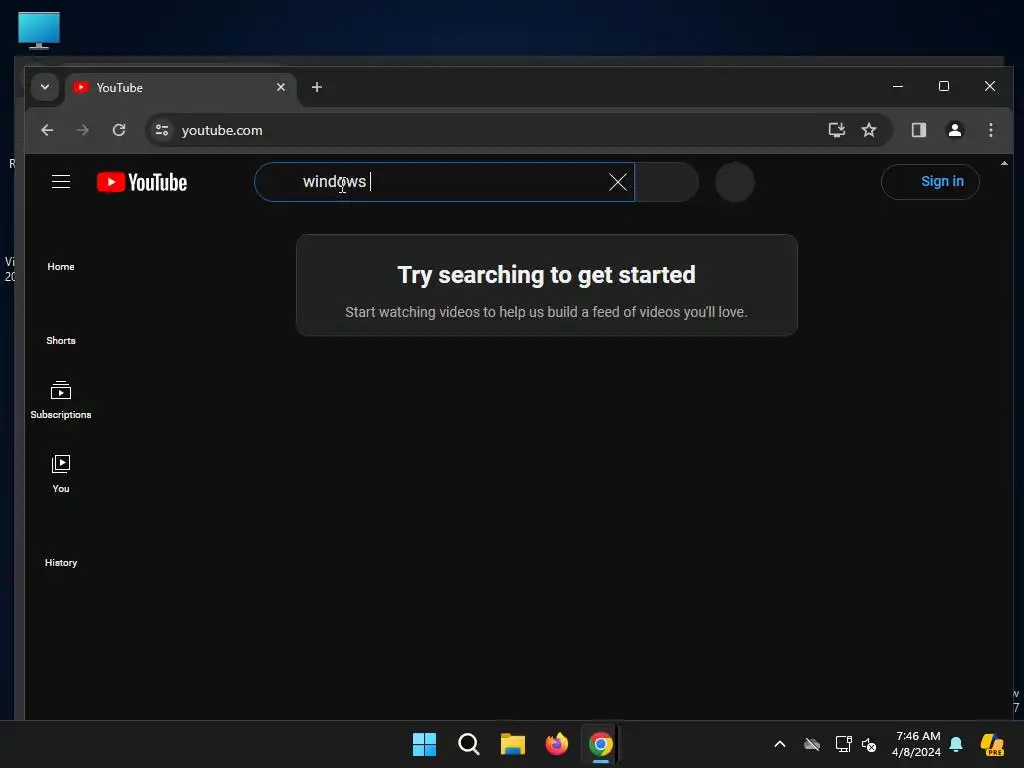Click the 'Try searching to get started' heading
This screenshot has width=1024, height=768.
pyautogui.click(x=547, y=275)
